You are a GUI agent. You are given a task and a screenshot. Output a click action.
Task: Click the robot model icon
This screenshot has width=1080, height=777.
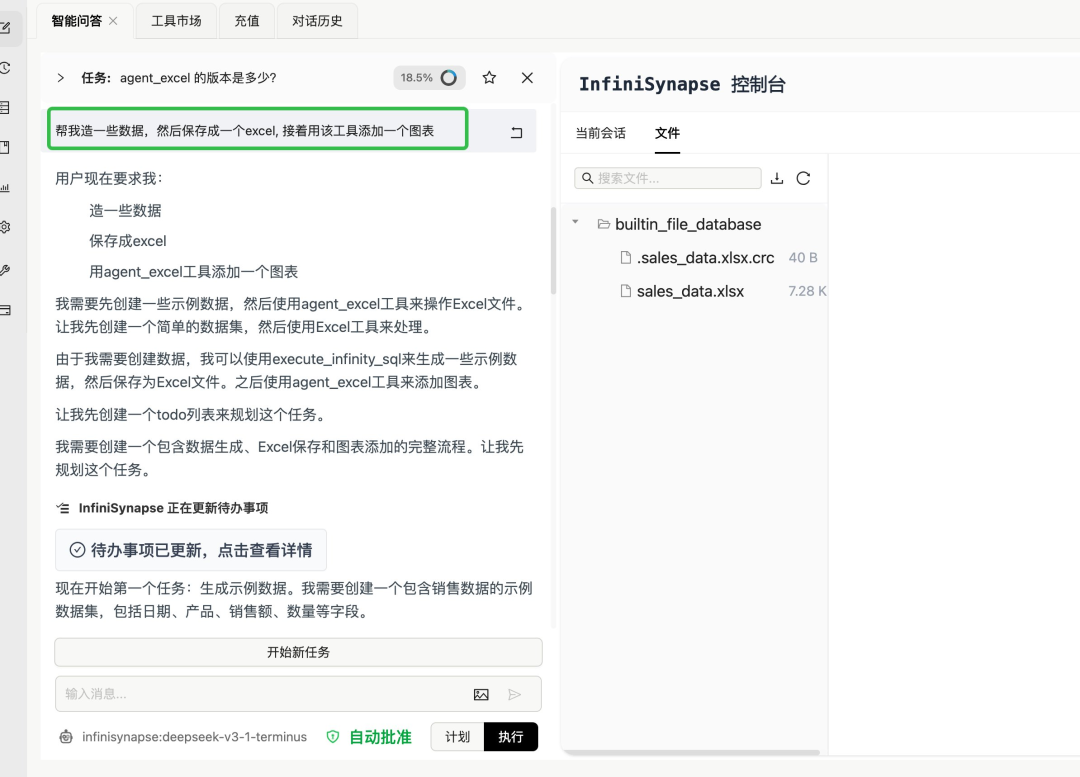[65, 737]
